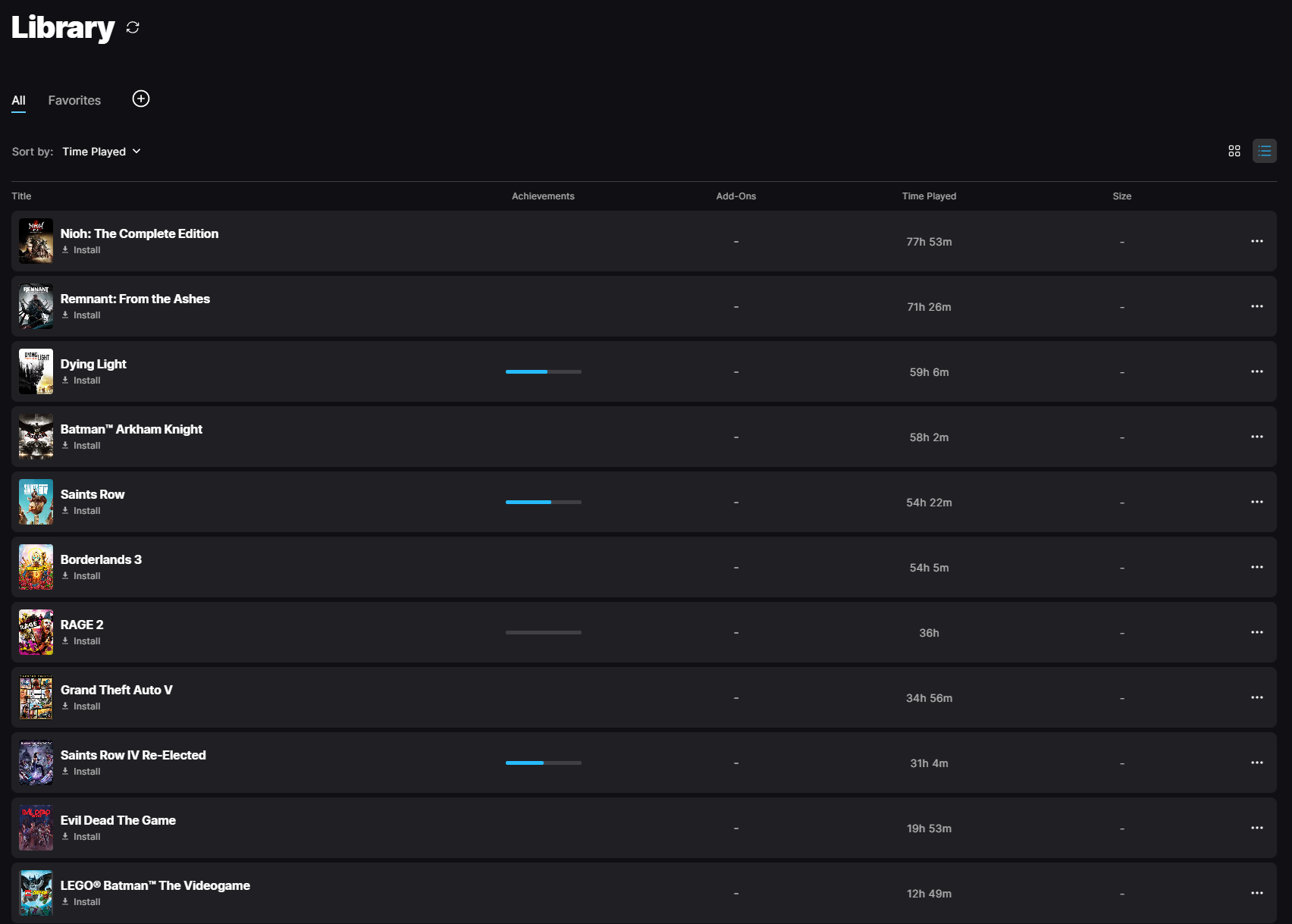Select the 36h time played value

point(929,633)
